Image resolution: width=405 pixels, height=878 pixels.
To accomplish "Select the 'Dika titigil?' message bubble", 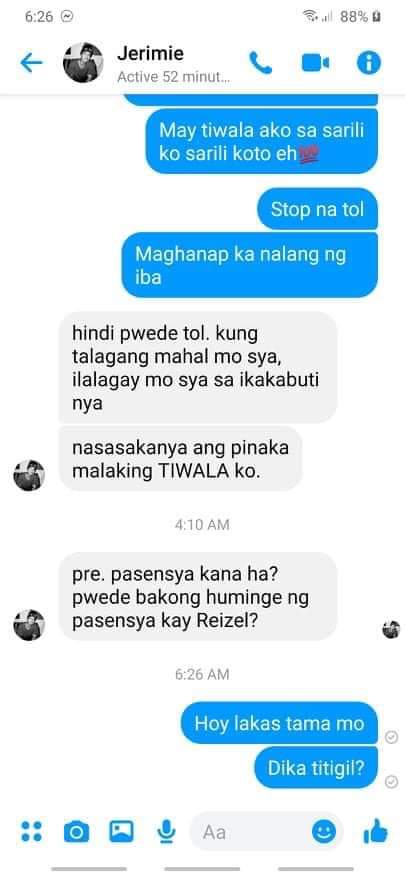I will click(316, 768).
